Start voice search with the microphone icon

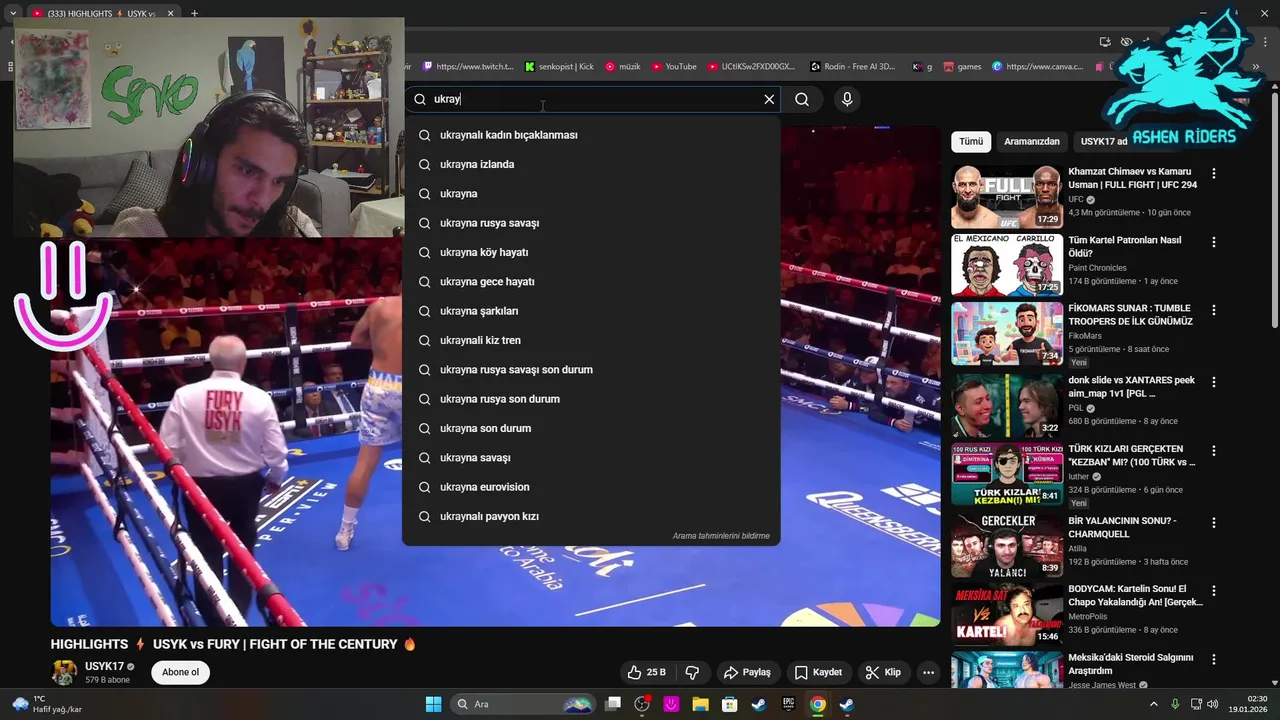[x=847, y=99]
